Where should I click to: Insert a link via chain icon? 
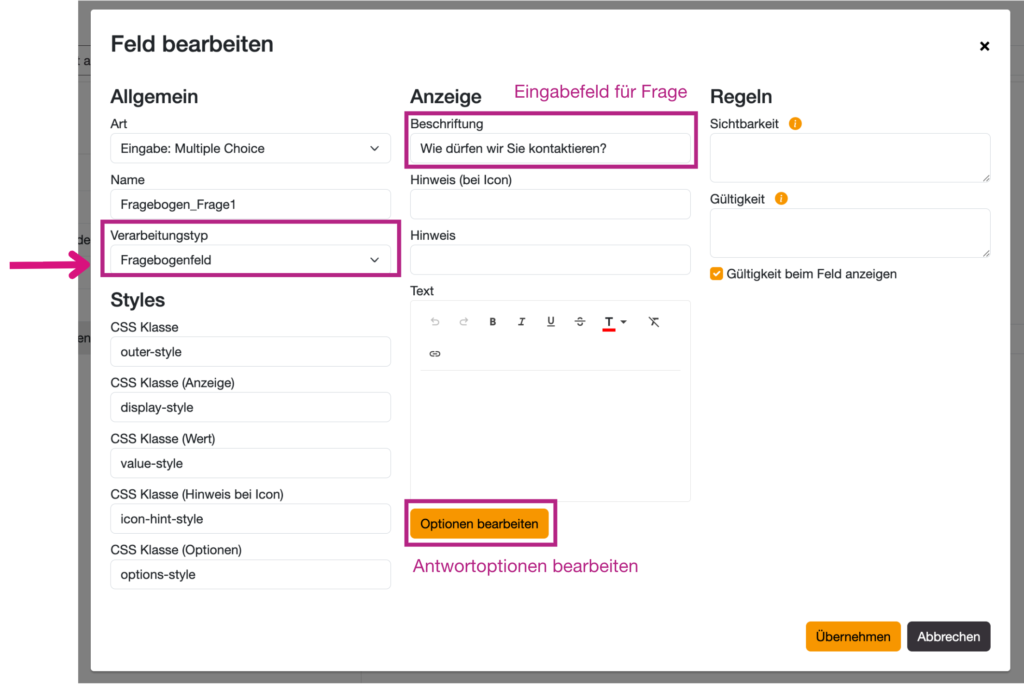click(435, 354)
